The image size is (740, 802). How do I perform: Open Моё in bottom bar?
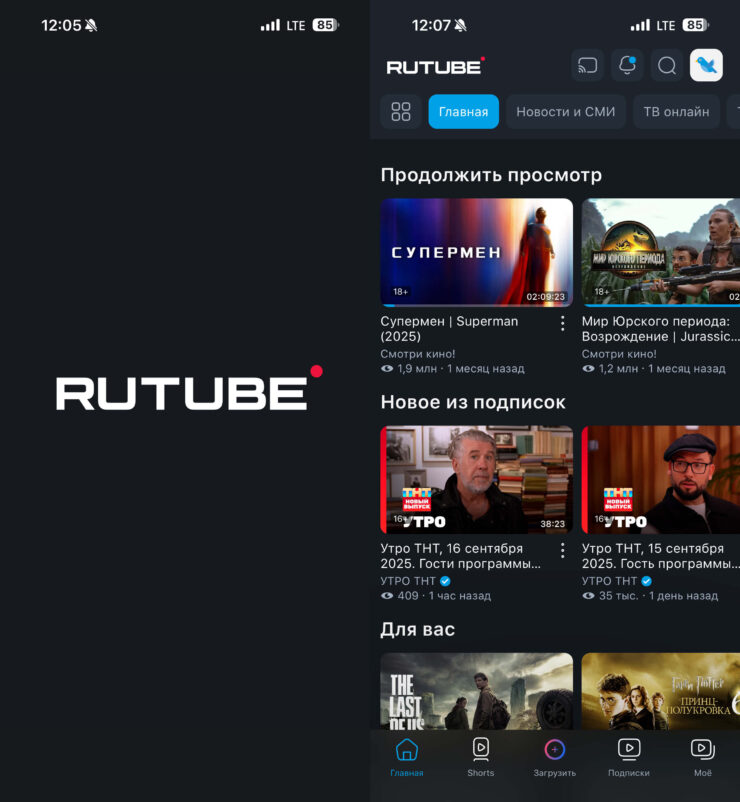pos(702,758)
